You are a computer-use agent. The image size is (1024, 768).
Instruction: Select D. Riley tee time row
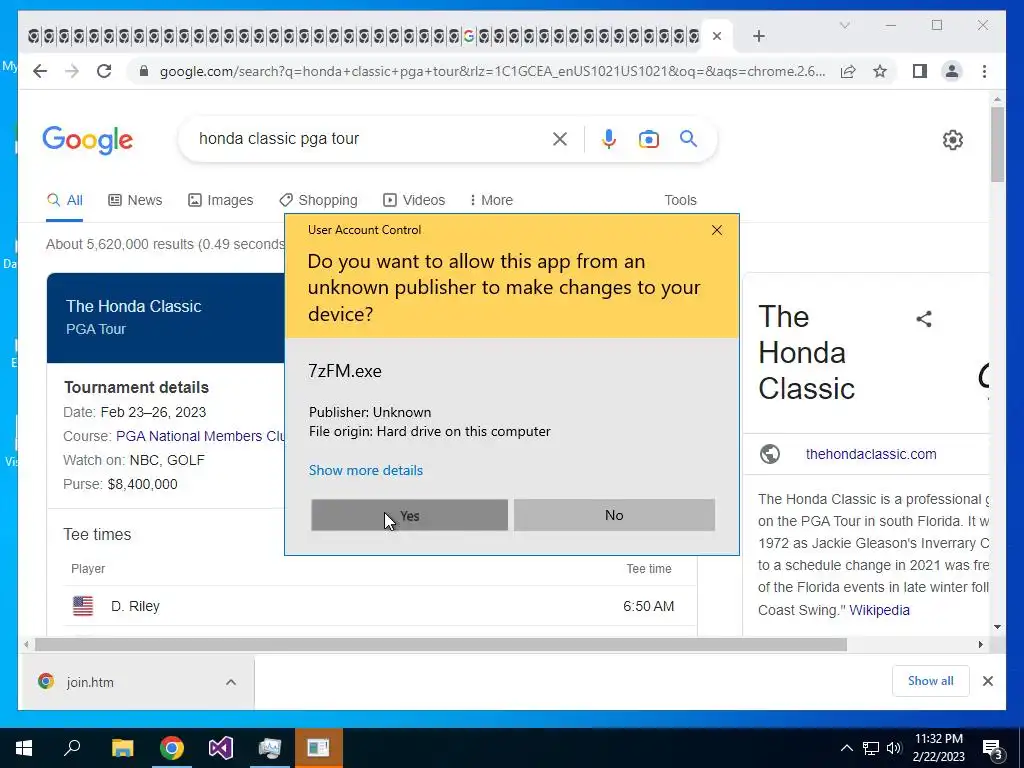(372, 606)
